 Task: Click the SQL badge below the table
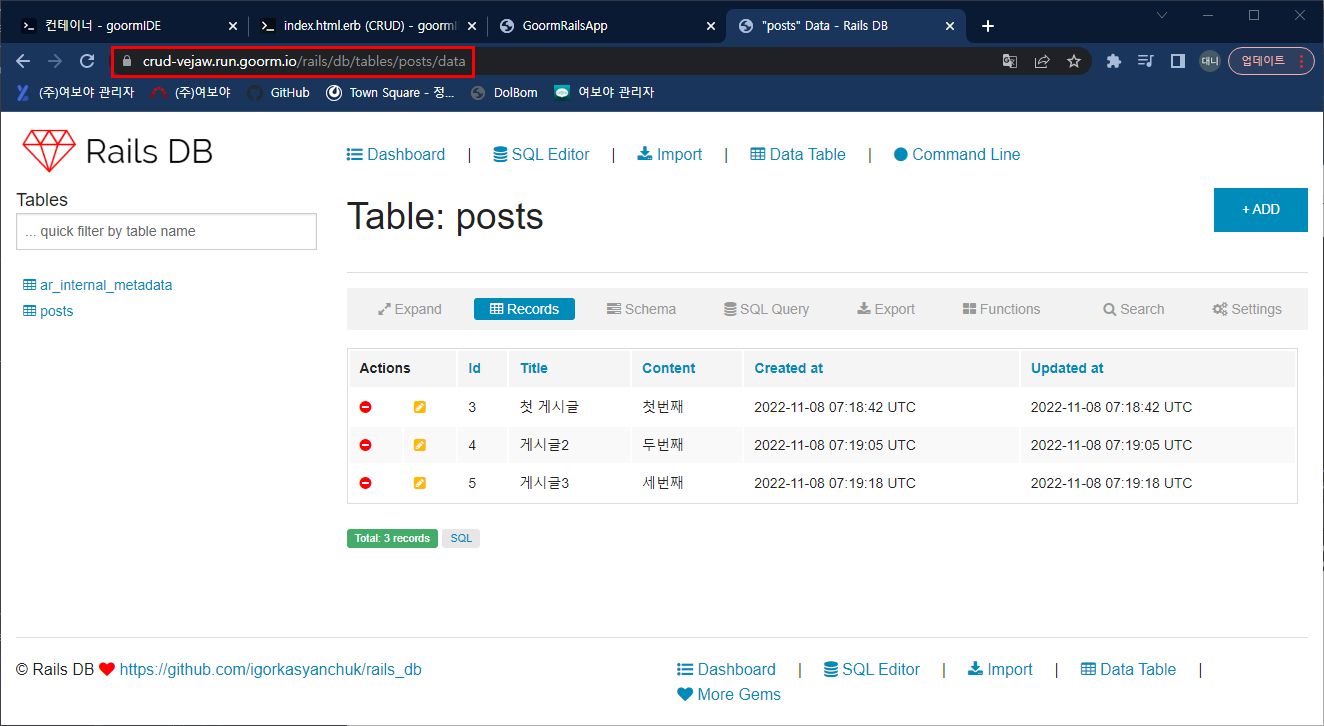point(461,538)
